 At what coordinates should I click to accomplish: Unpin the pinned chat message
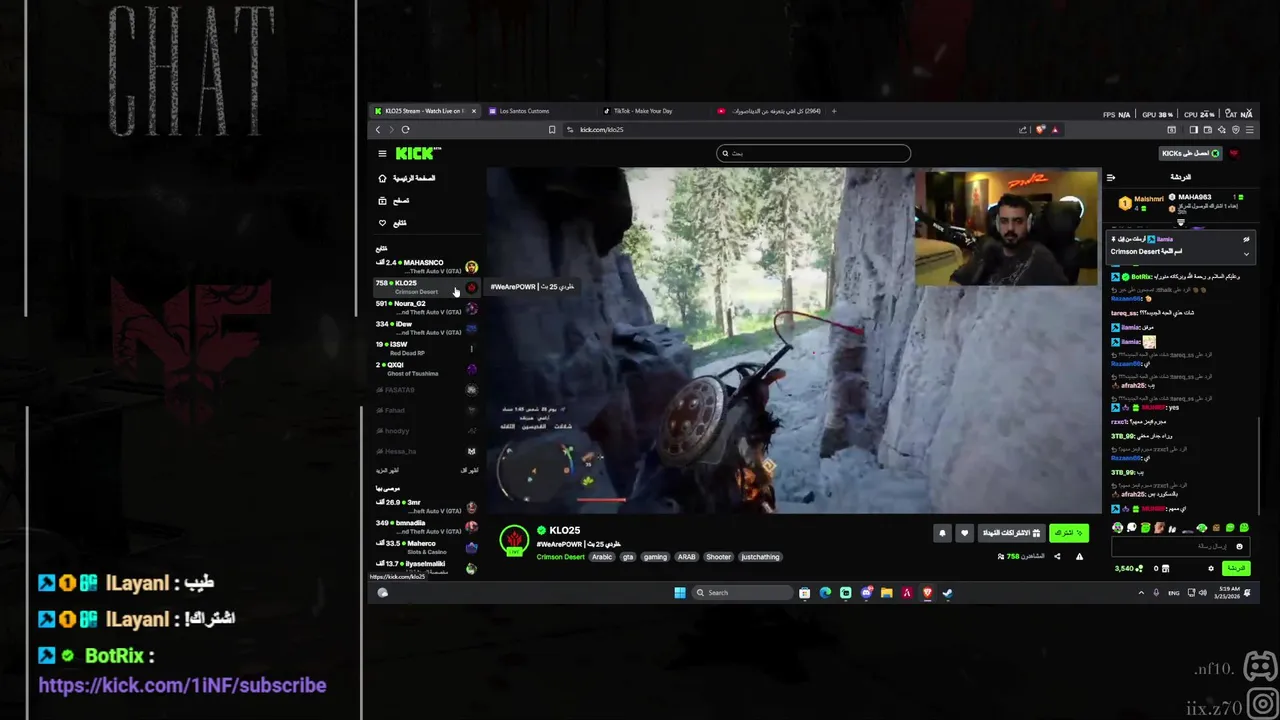click(x=1246, y=240)
